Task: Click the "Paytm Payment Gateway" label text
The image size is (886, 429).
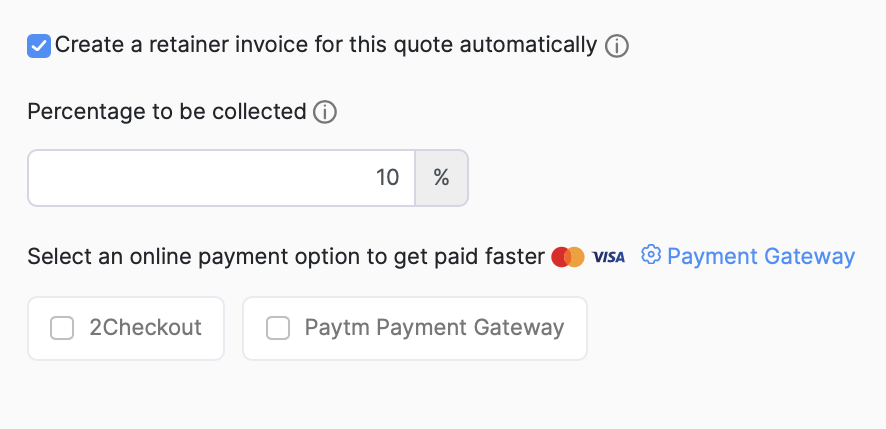Action: [434, 328]
